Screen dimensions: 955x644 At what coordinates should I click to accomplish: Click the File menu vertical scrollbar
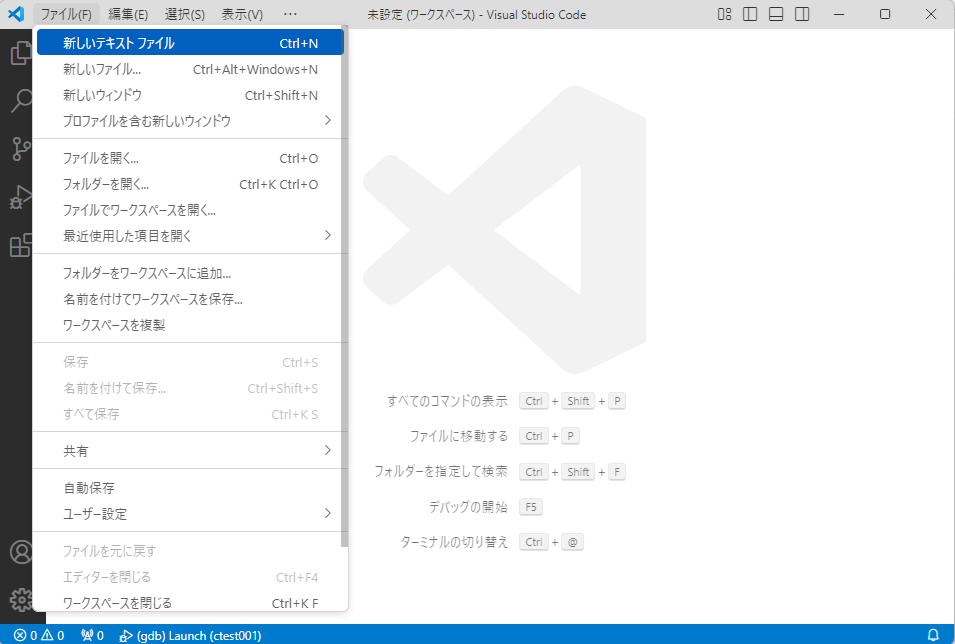(x=345, y=286)
